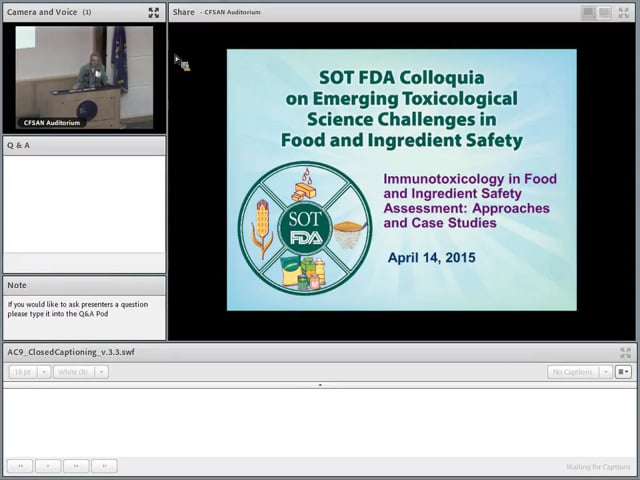Click the CFSAN Auditorium label in the Share header
The height and width of the screenshot is (480, 640).
point(232,12)
